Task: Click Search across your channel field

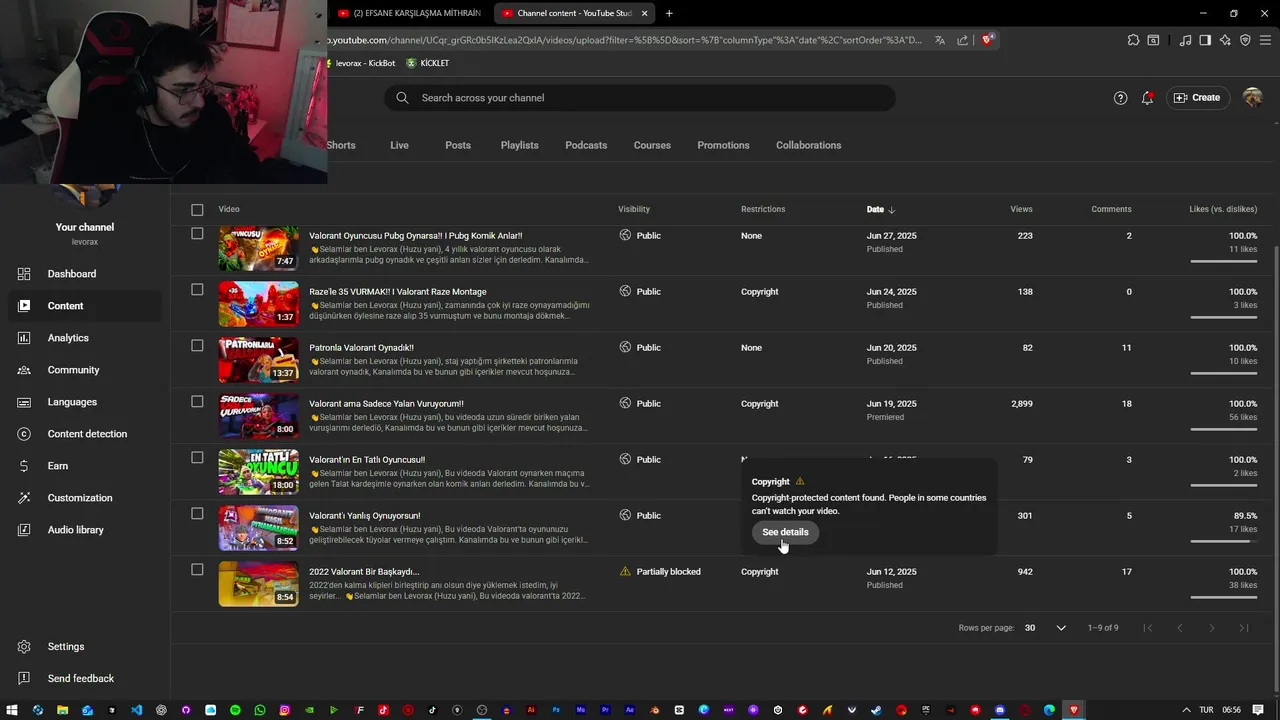Action: [640, 98]
